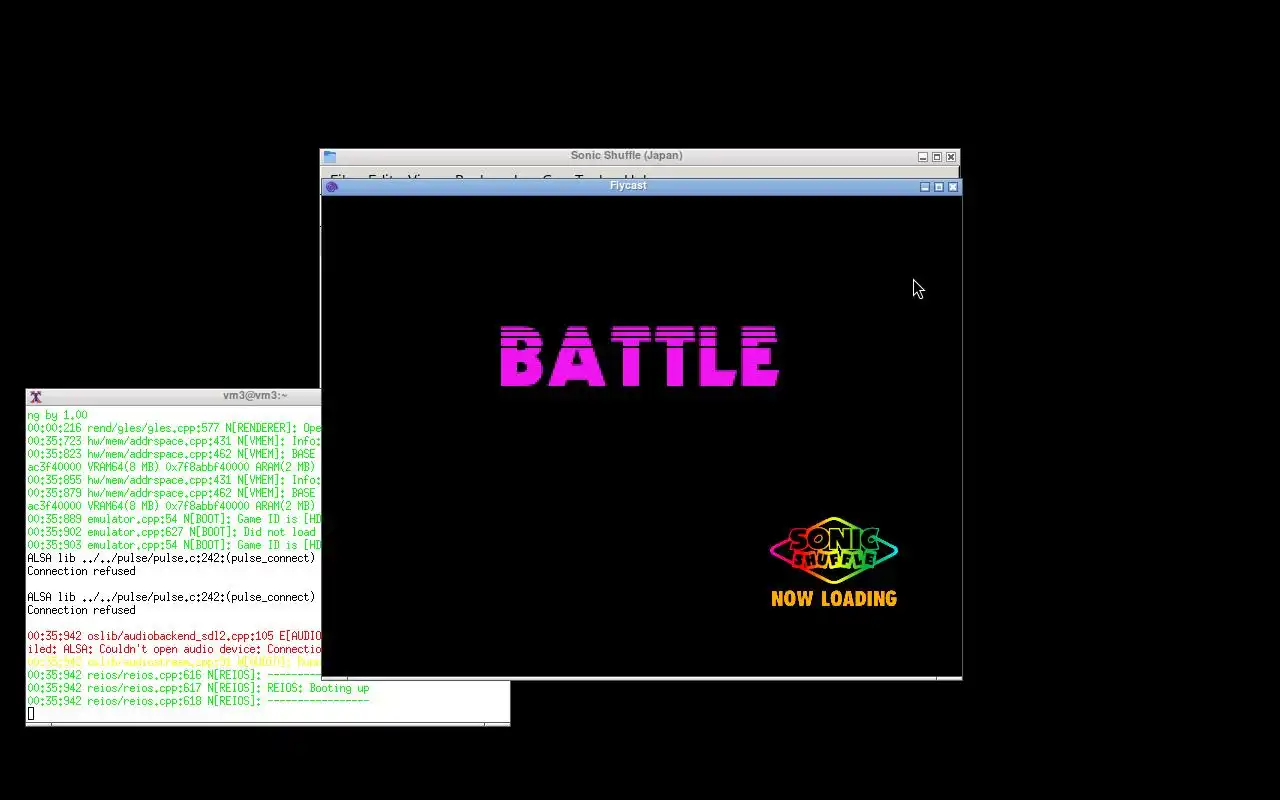The height and width of the screenshot is (800, 1280).
Task: Click the NOW LOADING text
Action: tap(834, 599)
